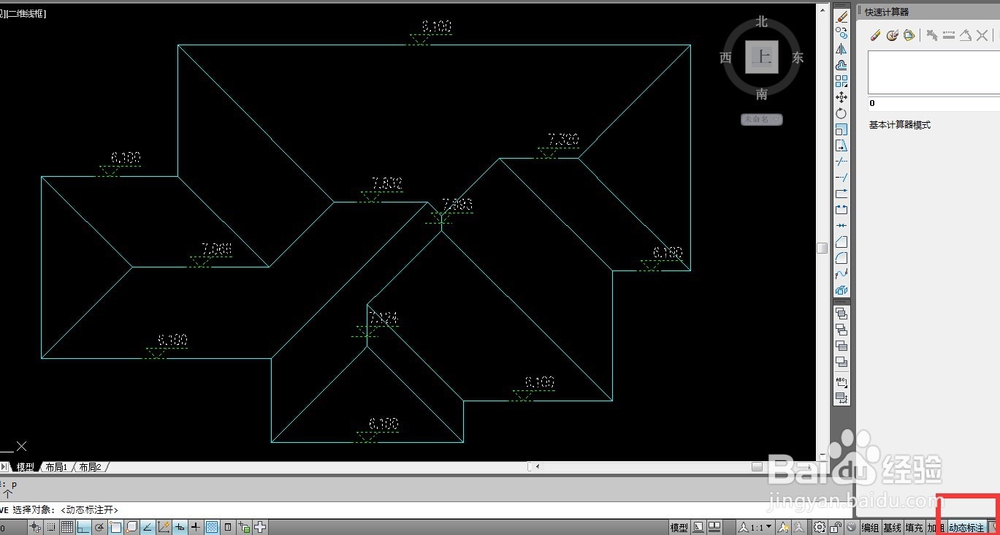
Task: Toggle Dynamic Input in status bar
Action: 180,527
